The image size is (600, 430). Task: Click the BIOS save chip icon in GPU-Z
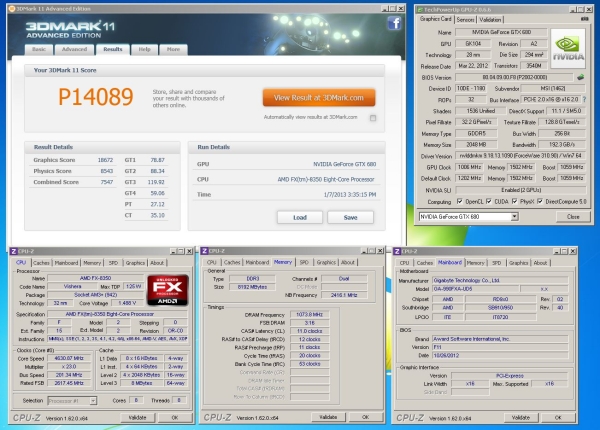coord(580,77)
